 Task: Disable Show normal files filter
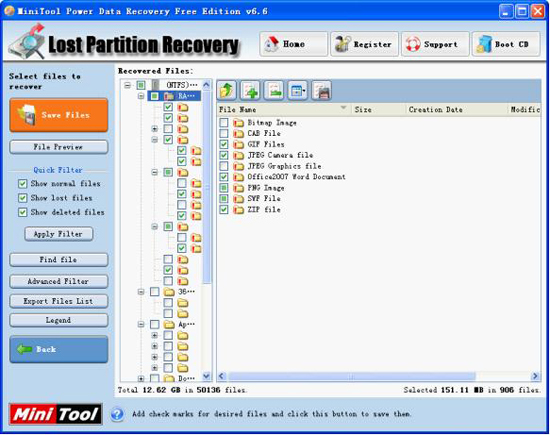point(22,184)
